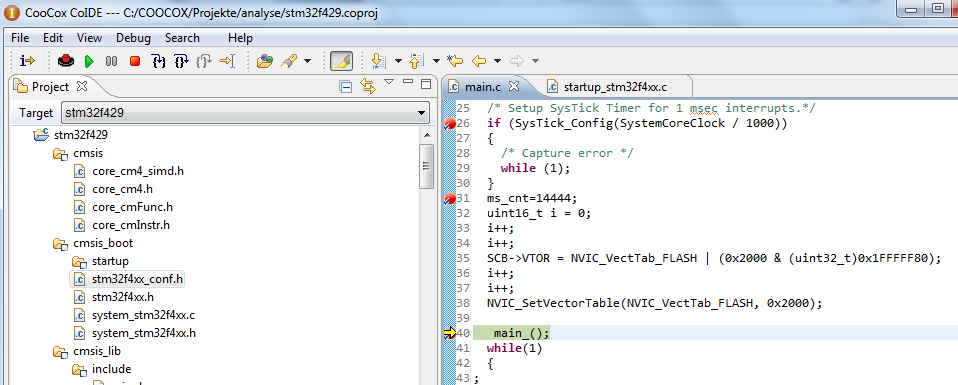958x385 pixels.
Task: Close the main.c editor tab
Action: [x=514, y=86]
